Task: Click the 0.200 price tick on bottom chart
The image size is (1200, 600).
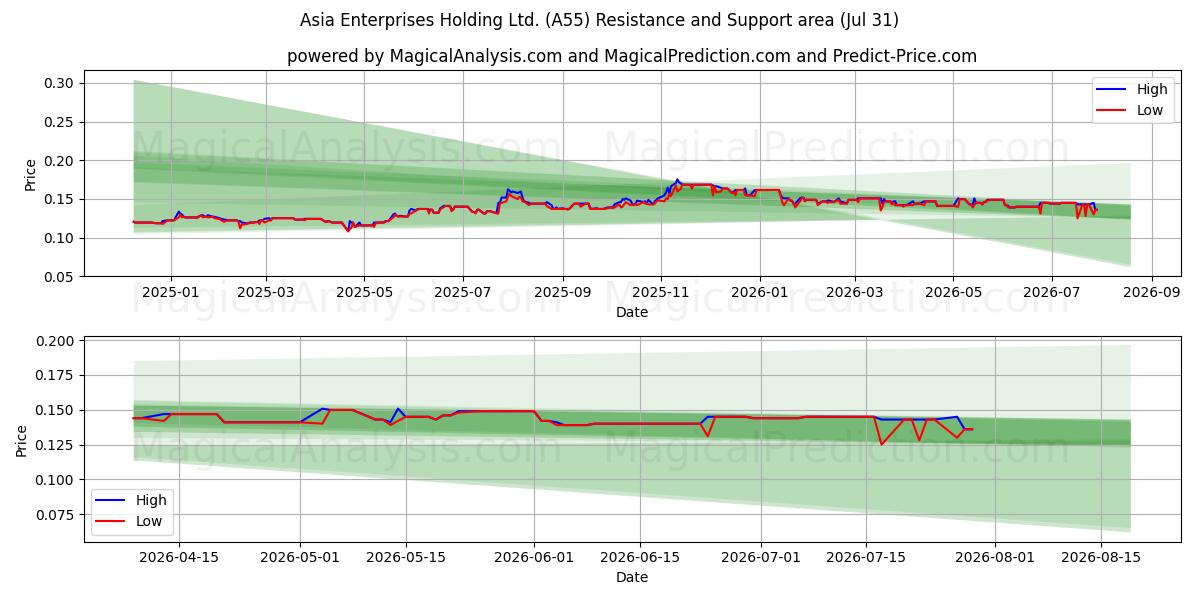Action: 57,341
